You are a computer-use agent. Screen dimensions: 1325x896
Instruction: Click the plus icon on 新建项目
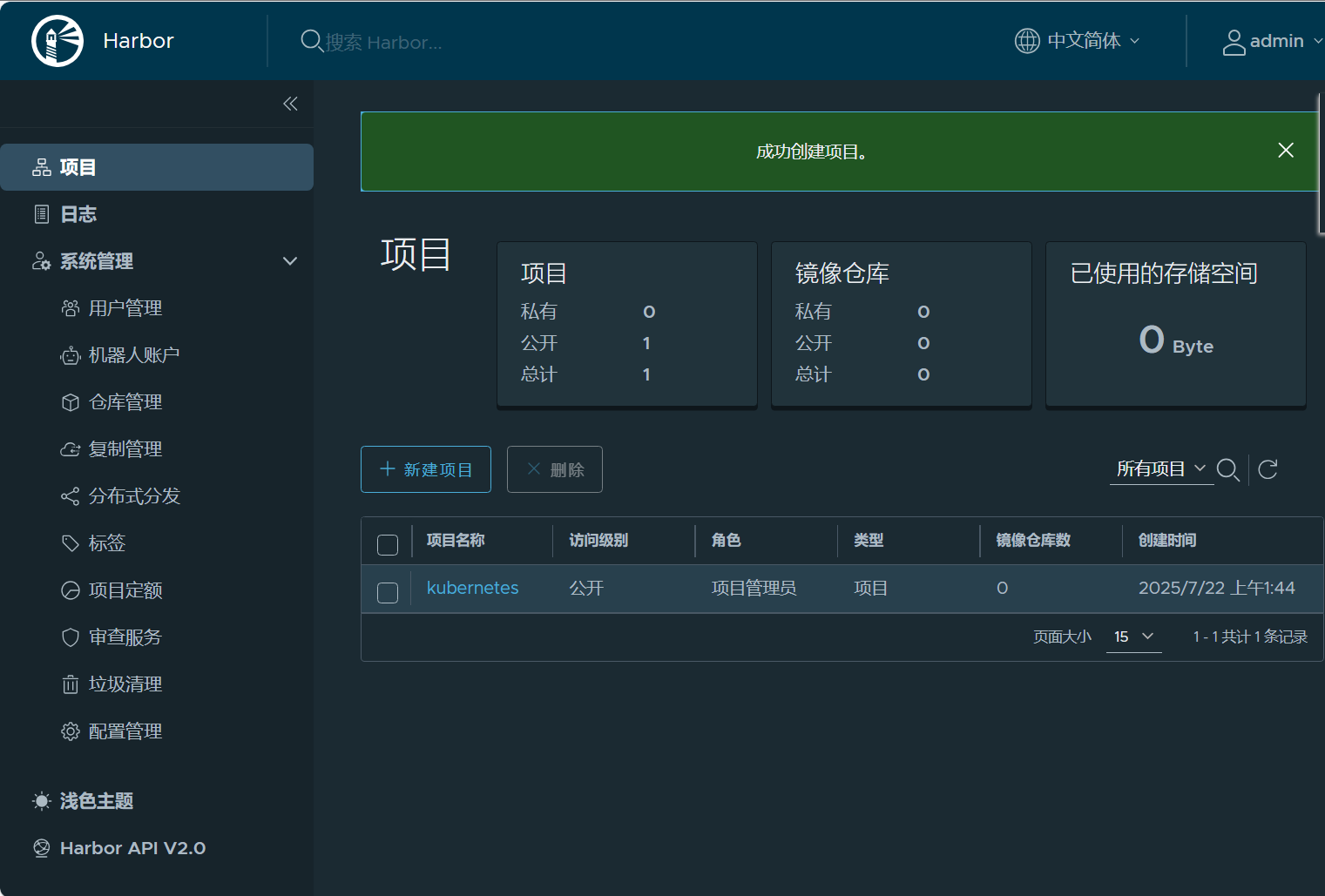[388, 468]
